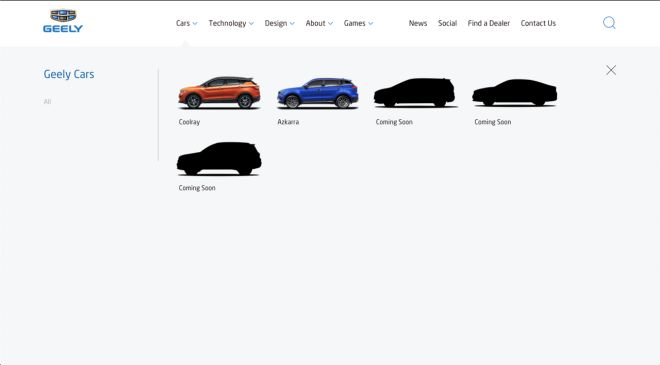The image size is (660, 365).
Task: Open the Coolray text label
Action: pos(189,122)
